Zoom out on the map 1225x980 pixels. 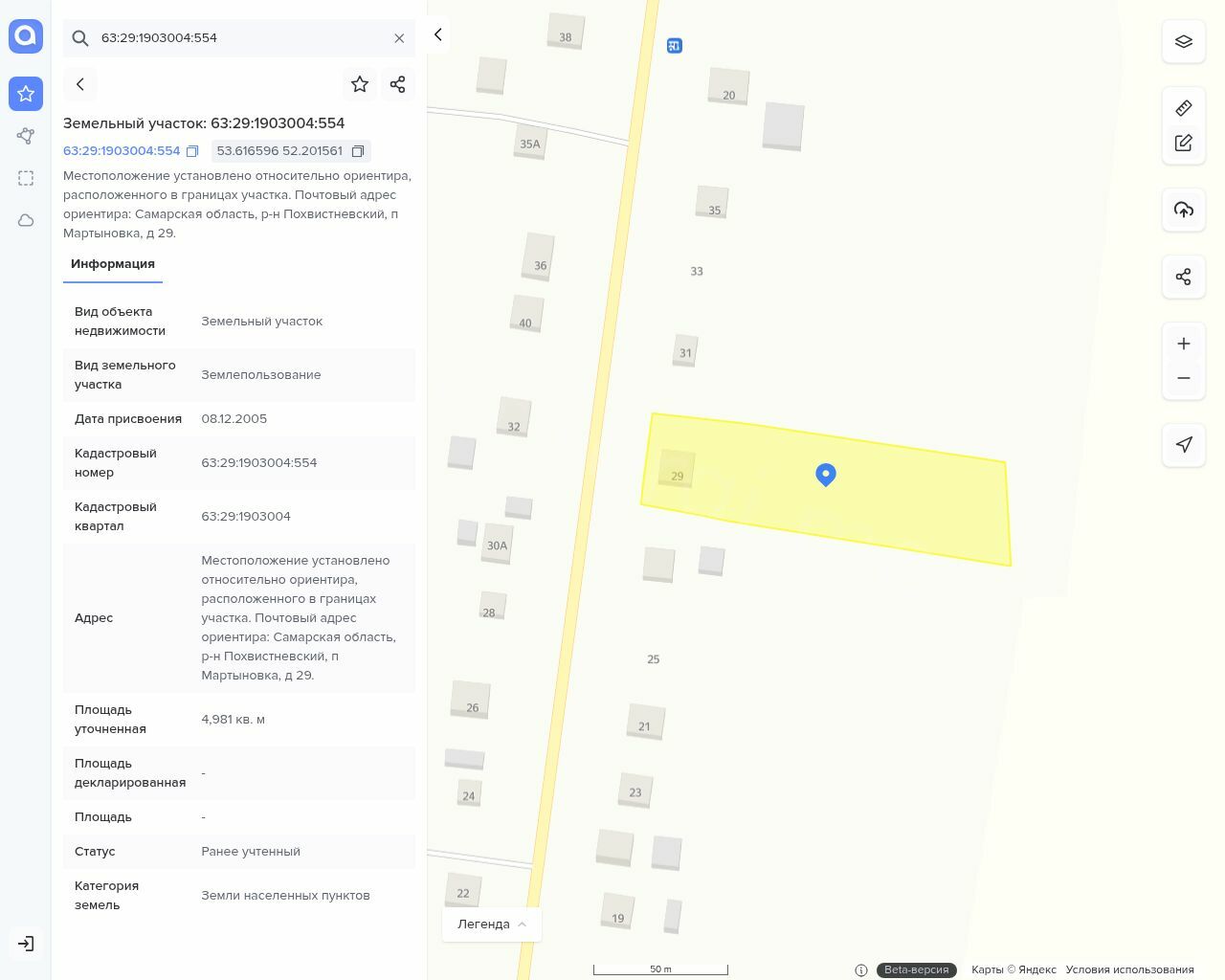[1184, 378]
